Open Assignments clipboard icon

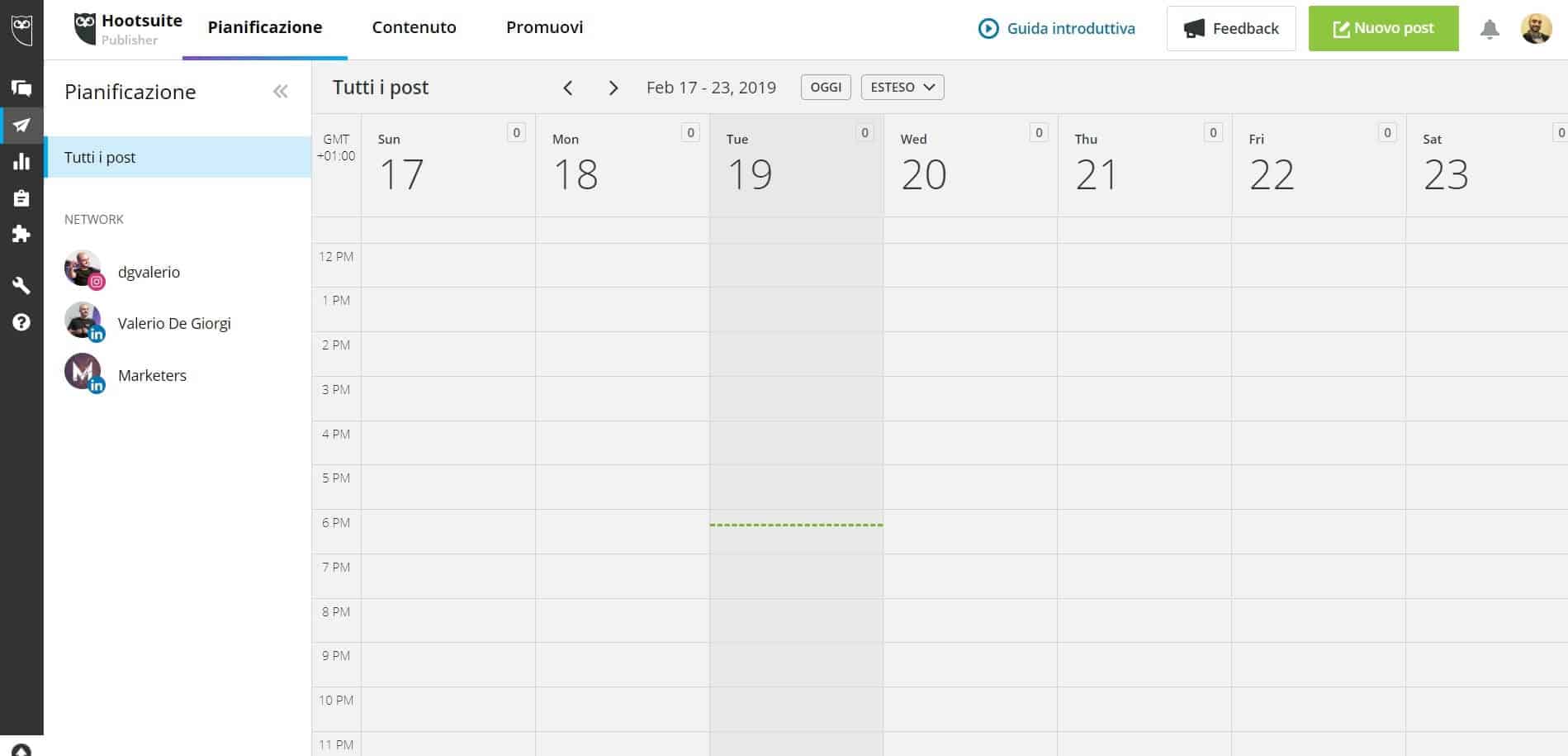pyautogui.click(x=21, y=198)
